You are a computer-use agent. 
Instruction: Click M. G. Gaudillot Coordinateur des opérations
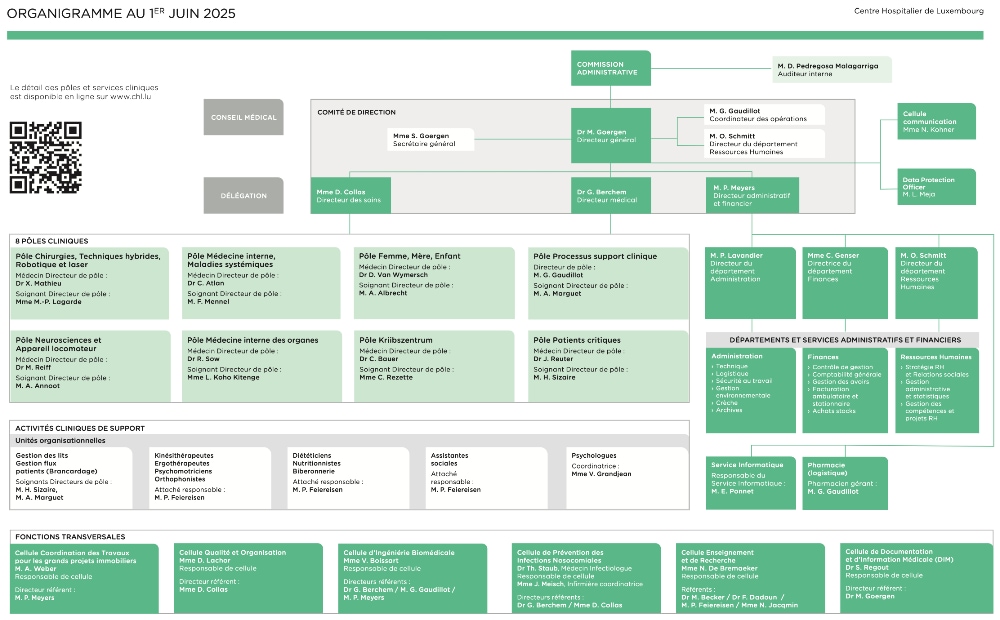tap(764, 115)
